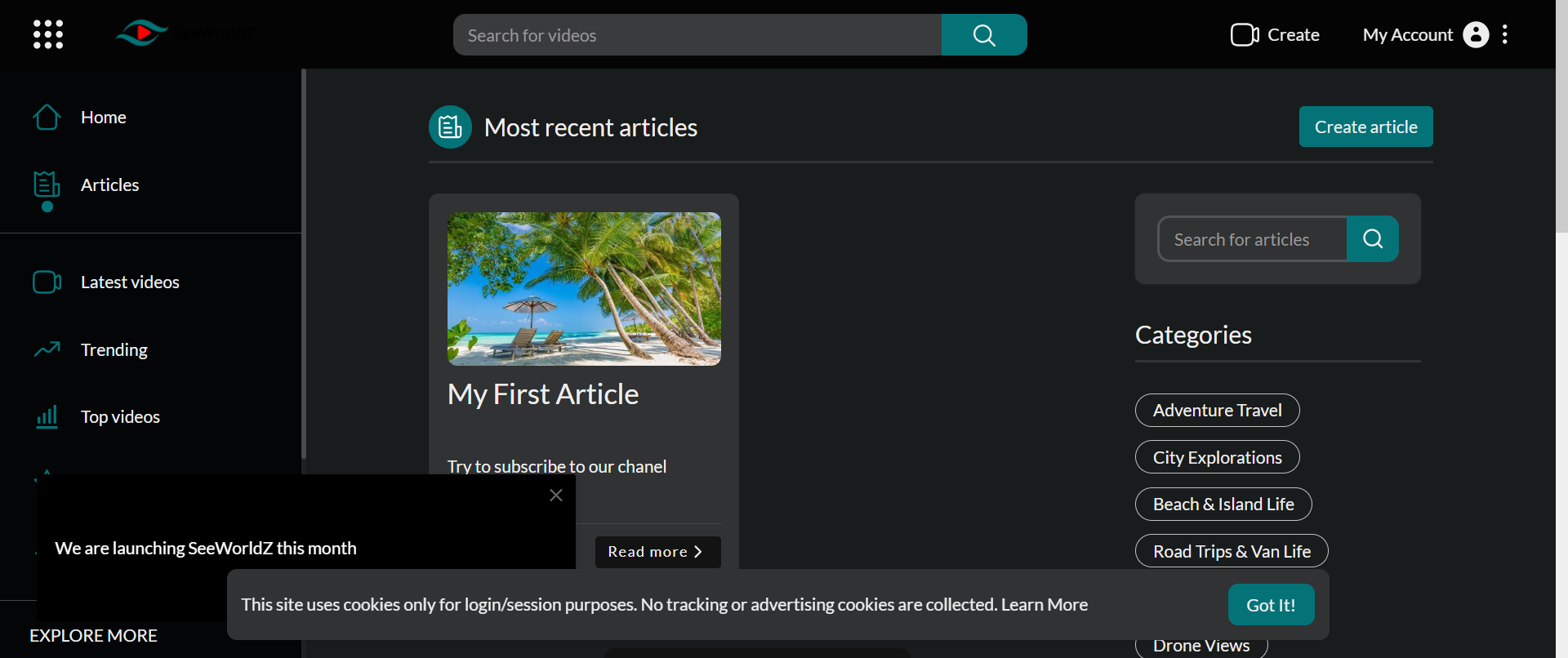The height and width of the screenshot is (658, 1568).
Task: Open the My First Article beach thumbnail
Action: (x=584, y=289)
